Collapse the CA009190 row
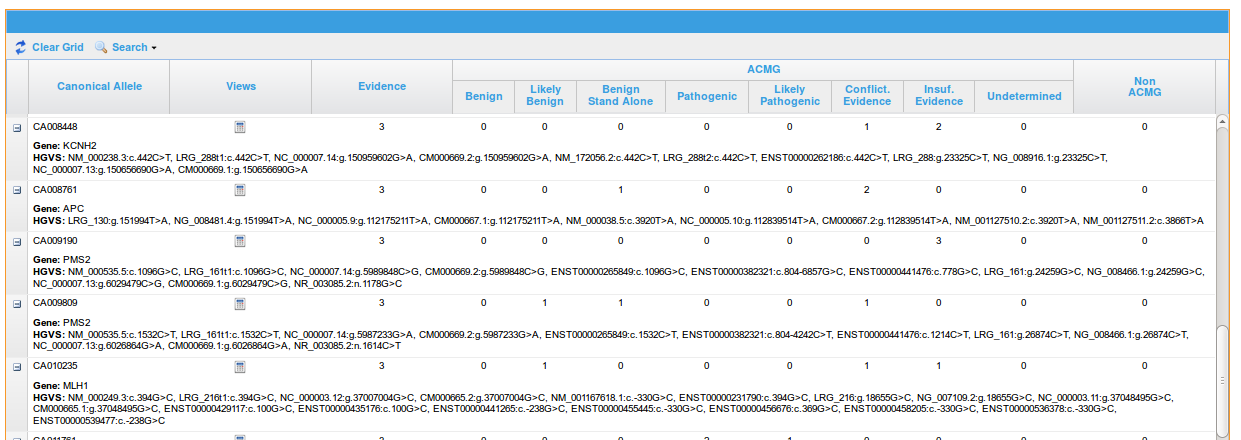This screenshot has width=1241, height=440. [17, 241]
